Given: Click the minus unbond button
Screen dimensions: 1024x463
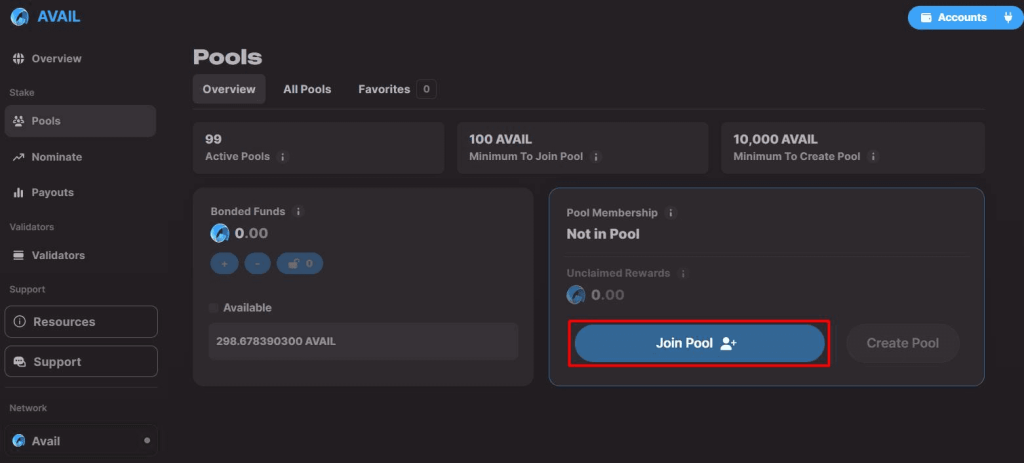Looking at the screenshot, I should (257, 264).
